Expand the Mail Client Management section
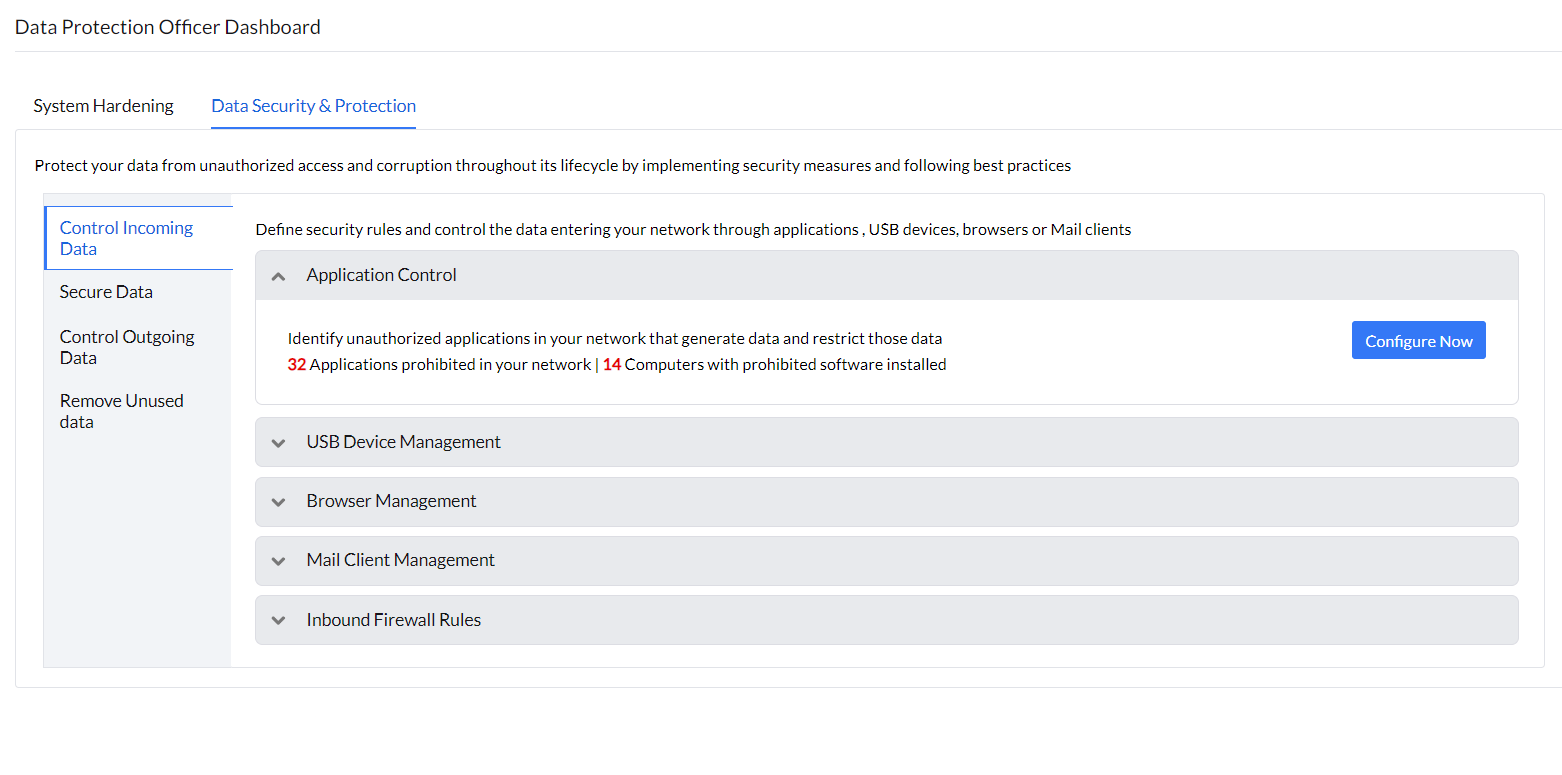Image resolution: width=1562 pixels, height=775 pixels. coord(400,560)
